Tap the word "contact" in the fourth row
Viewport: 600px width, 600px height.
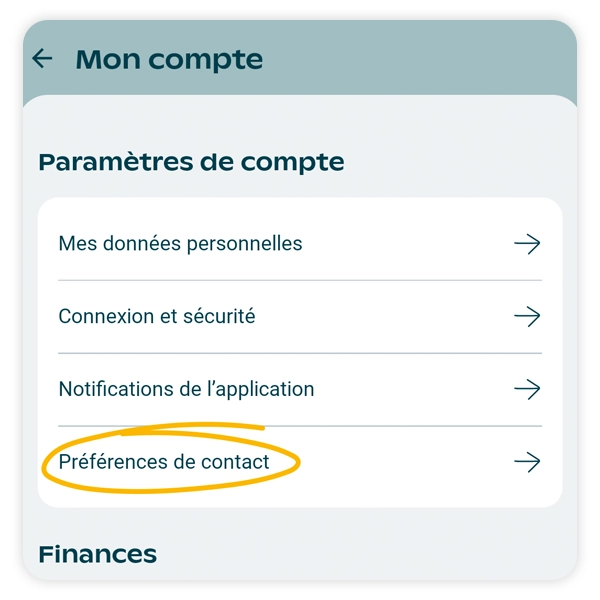233,462
